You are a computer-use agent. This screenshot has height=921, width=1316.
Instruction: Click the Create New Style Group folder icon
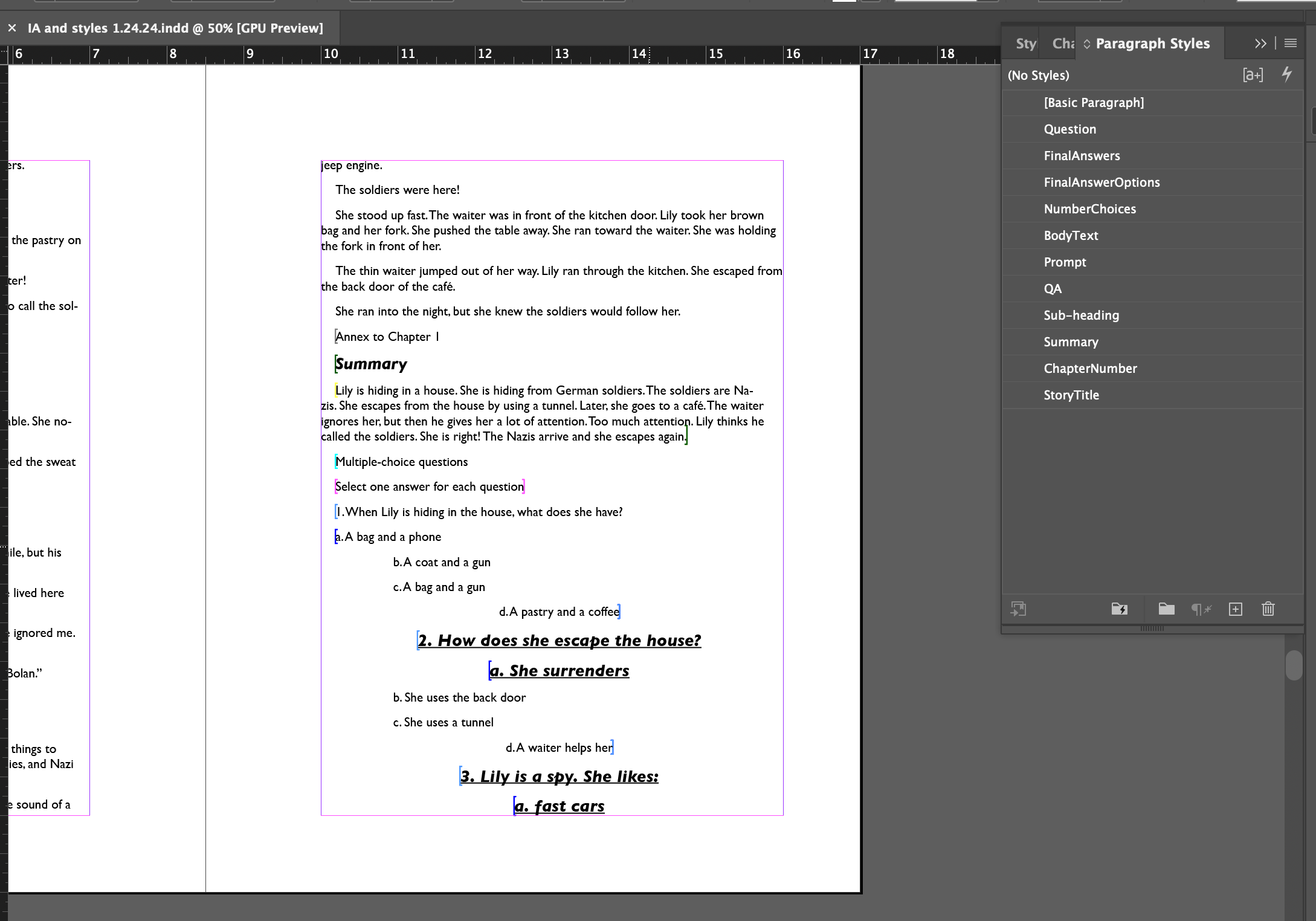click(x=1166, y=609)
